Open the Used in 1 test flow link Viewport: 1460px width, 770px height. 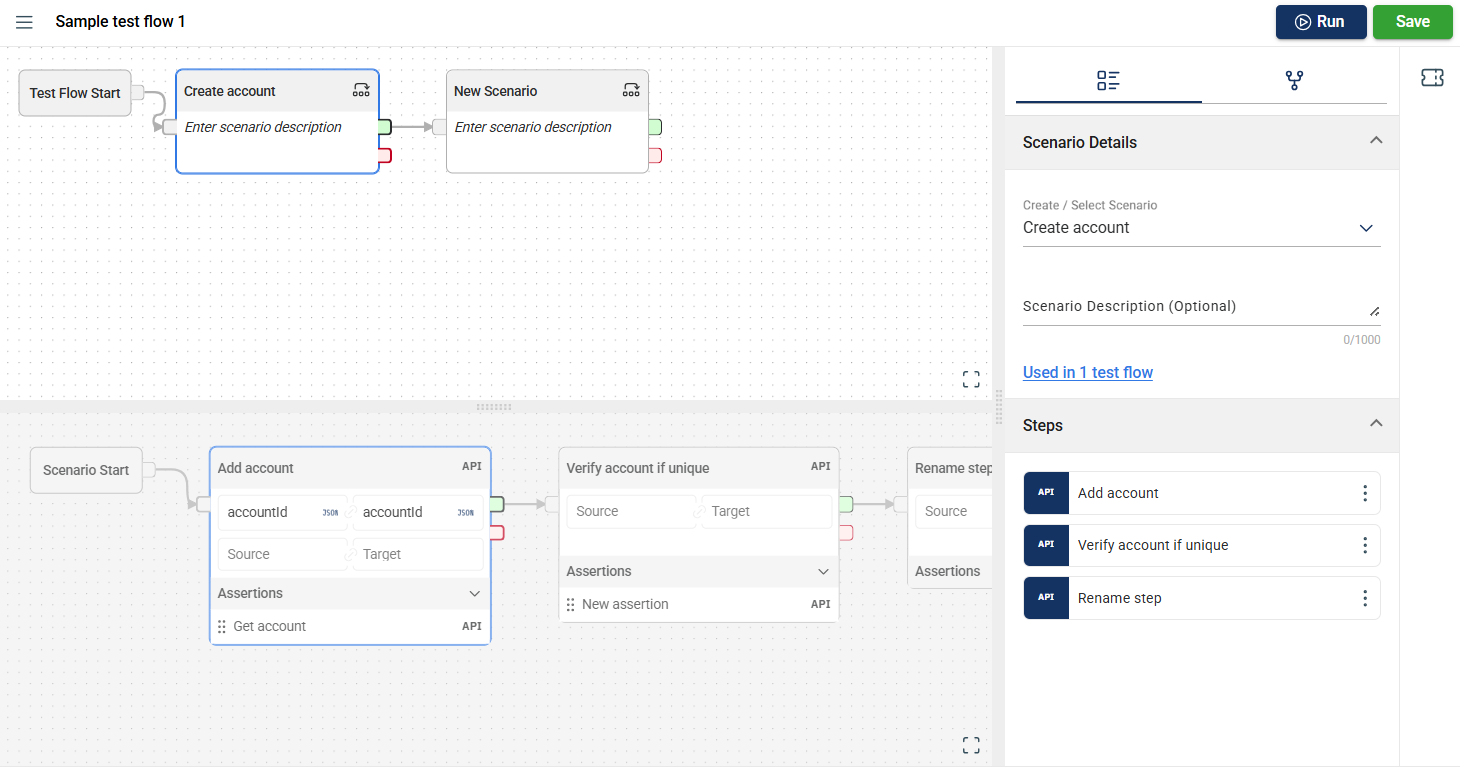1087,372
